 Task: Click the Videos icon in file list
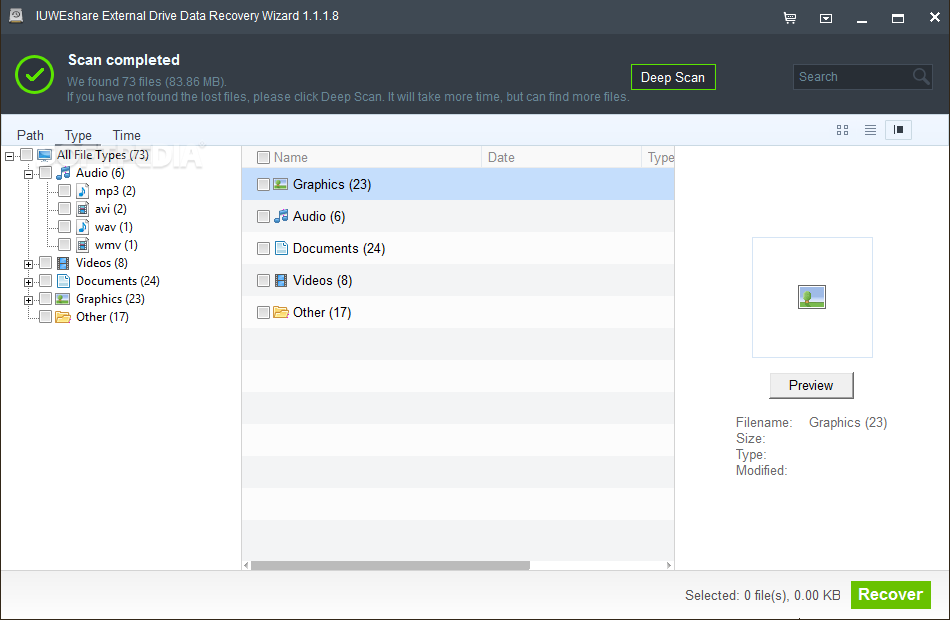[281, 281]
